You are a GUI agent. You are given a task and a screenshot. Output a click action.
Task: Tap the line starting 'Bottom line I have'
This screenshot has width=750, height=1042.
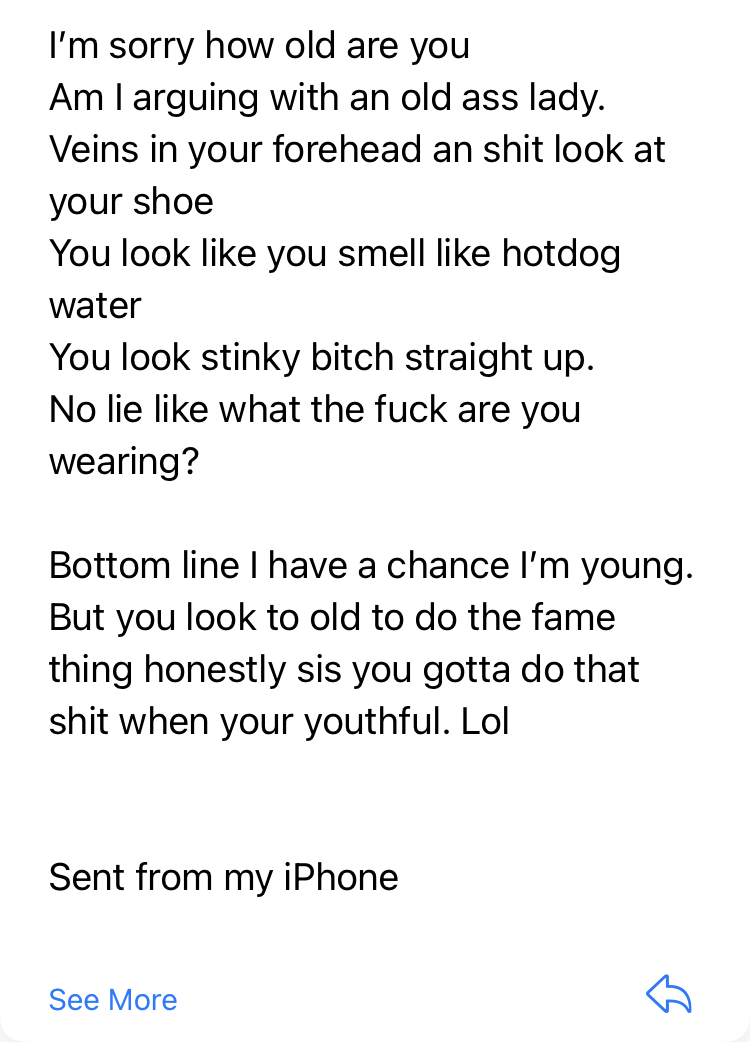[371, 566]
